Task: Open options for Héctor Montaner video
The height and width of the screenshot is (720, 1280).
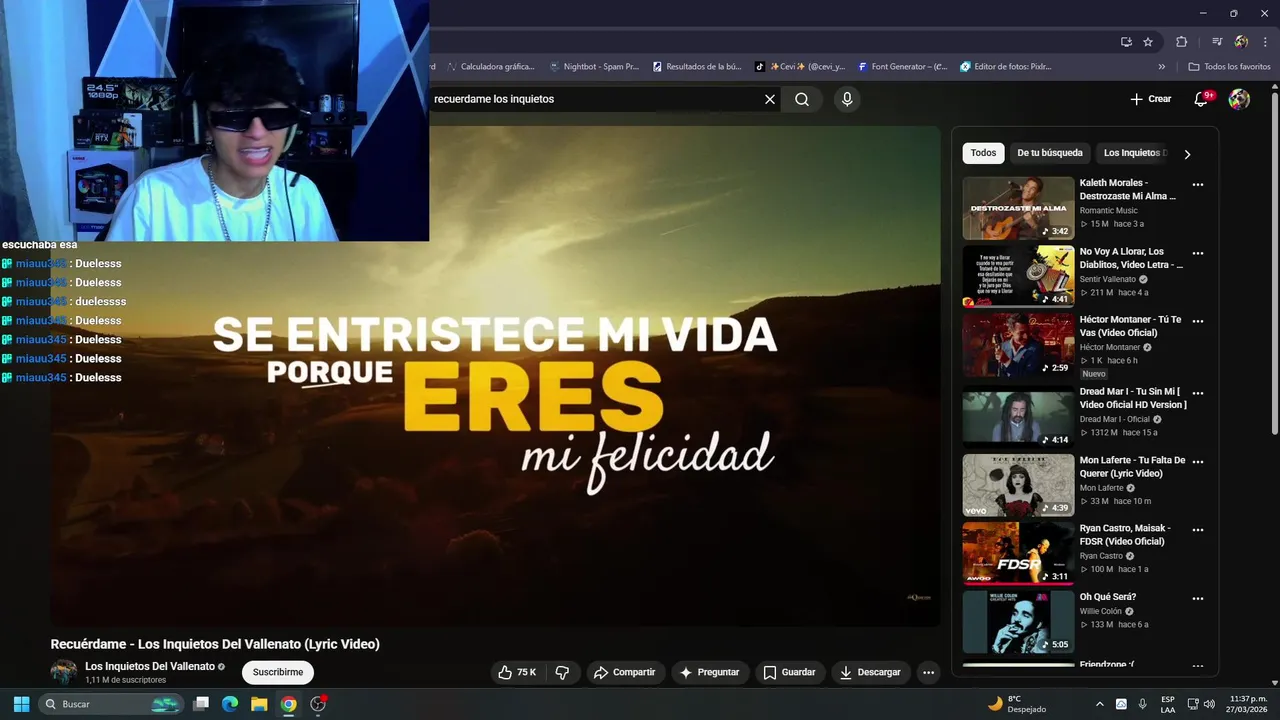Action: click(x=1198, y=321)
